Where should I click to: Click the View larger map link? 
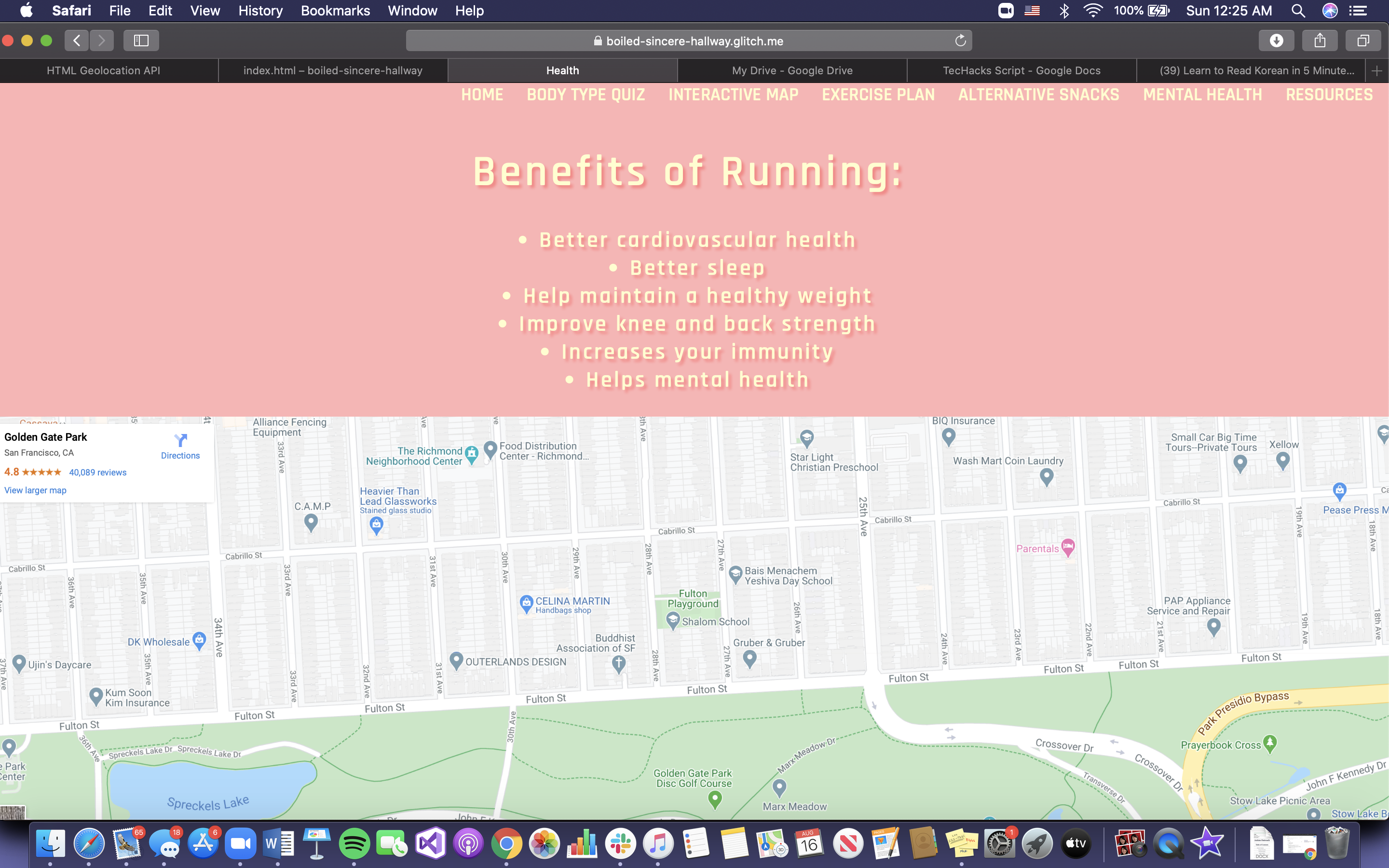35,490
